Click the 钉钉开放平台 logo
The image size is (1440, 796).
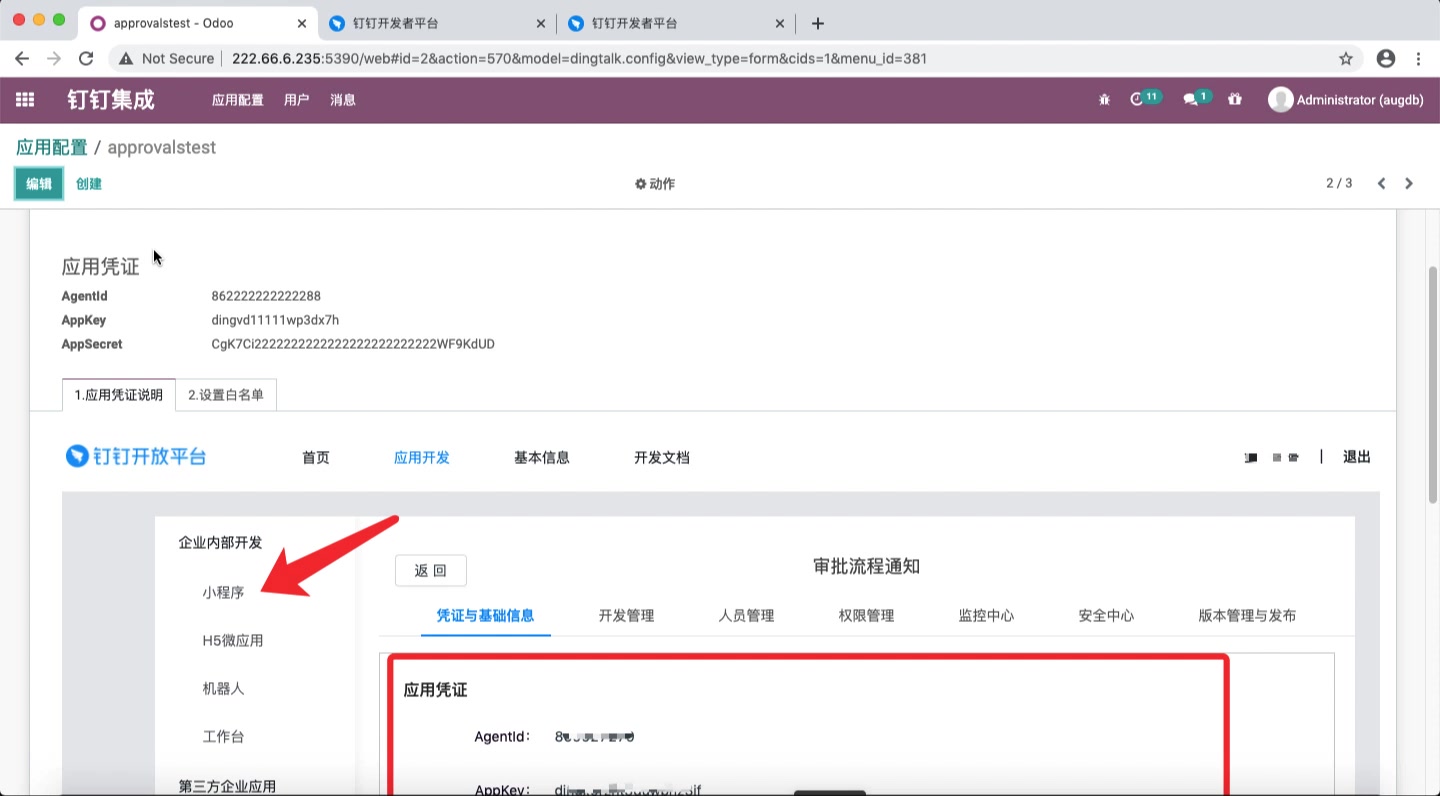(x=136, y=457)
